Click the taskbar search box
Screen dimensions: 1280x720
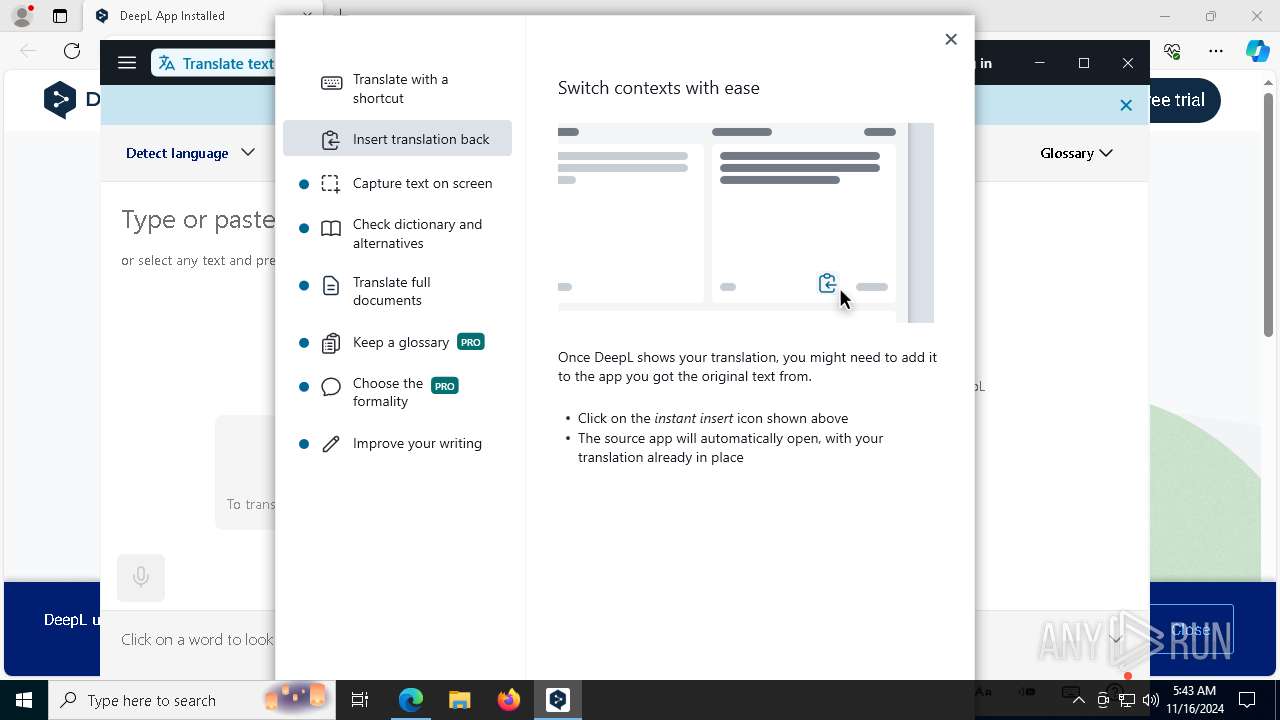(x=190, y=700)
